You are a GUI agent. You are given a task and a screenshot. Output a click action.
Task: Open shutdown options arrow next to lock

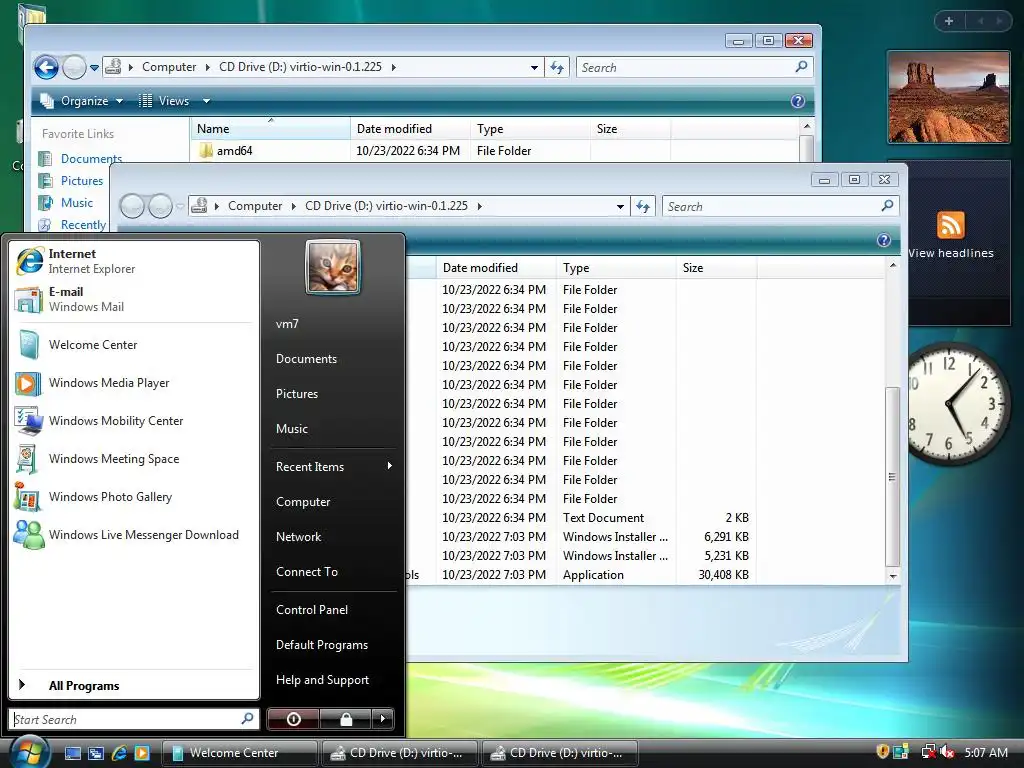tap(383, 719)
